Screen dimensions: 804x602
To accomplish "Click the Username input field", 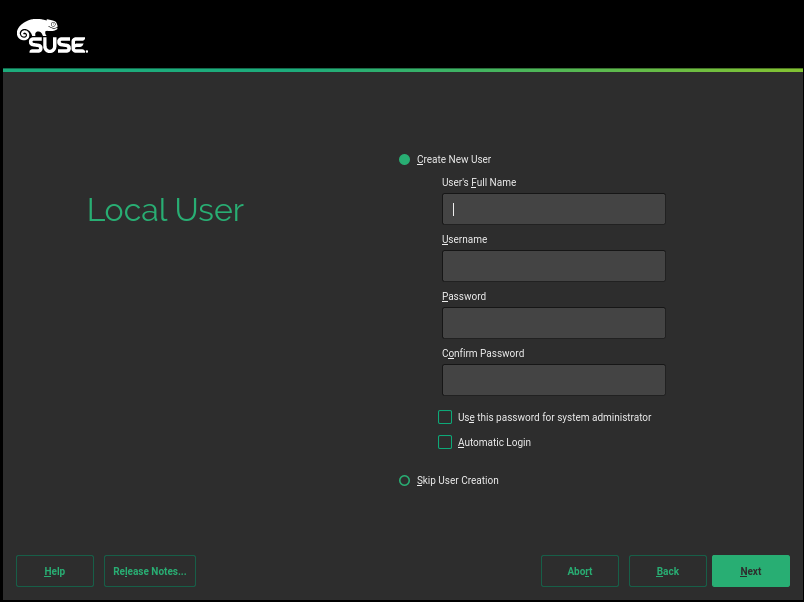I will pyautogui.click(x=553, y=266).
